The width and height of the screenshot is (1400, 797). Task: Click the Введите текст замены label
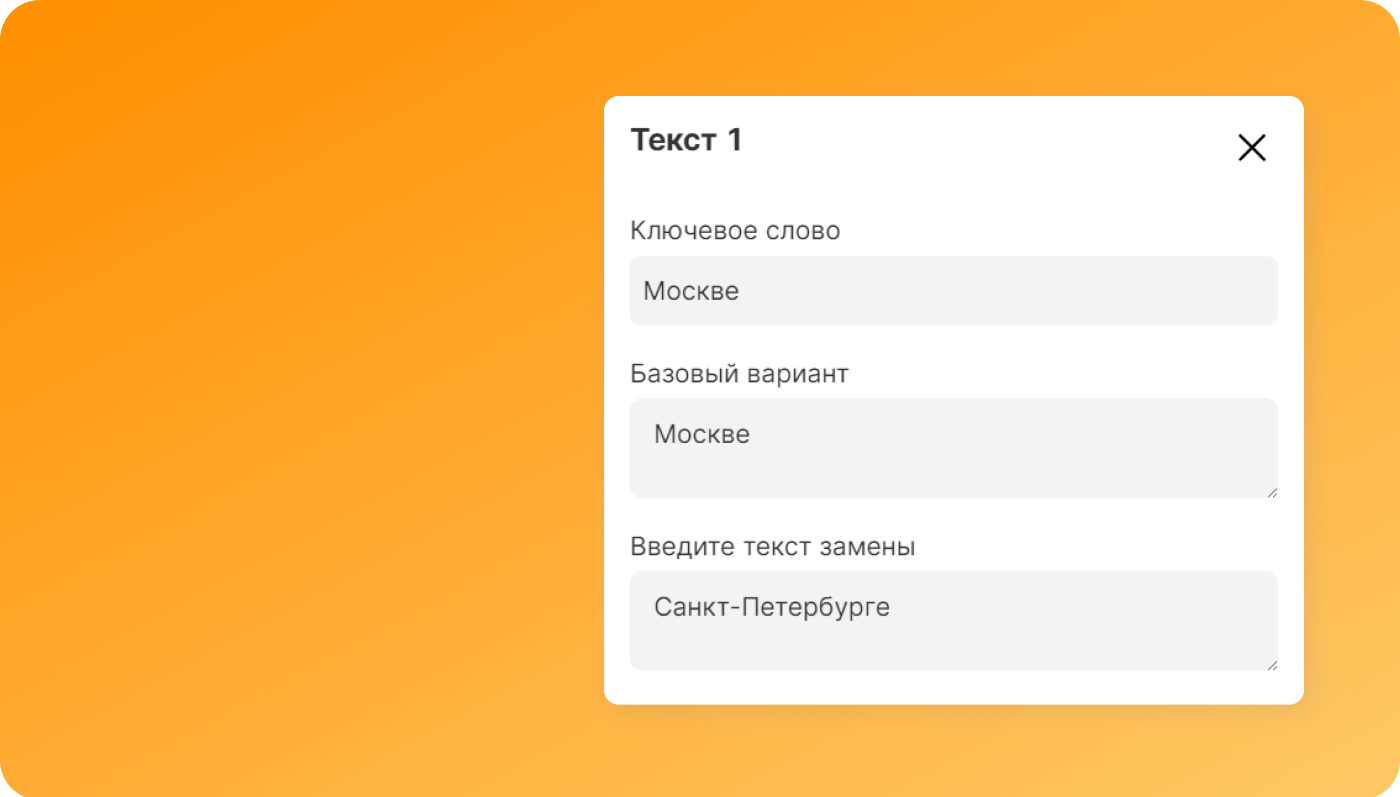(x=772, y=547)
